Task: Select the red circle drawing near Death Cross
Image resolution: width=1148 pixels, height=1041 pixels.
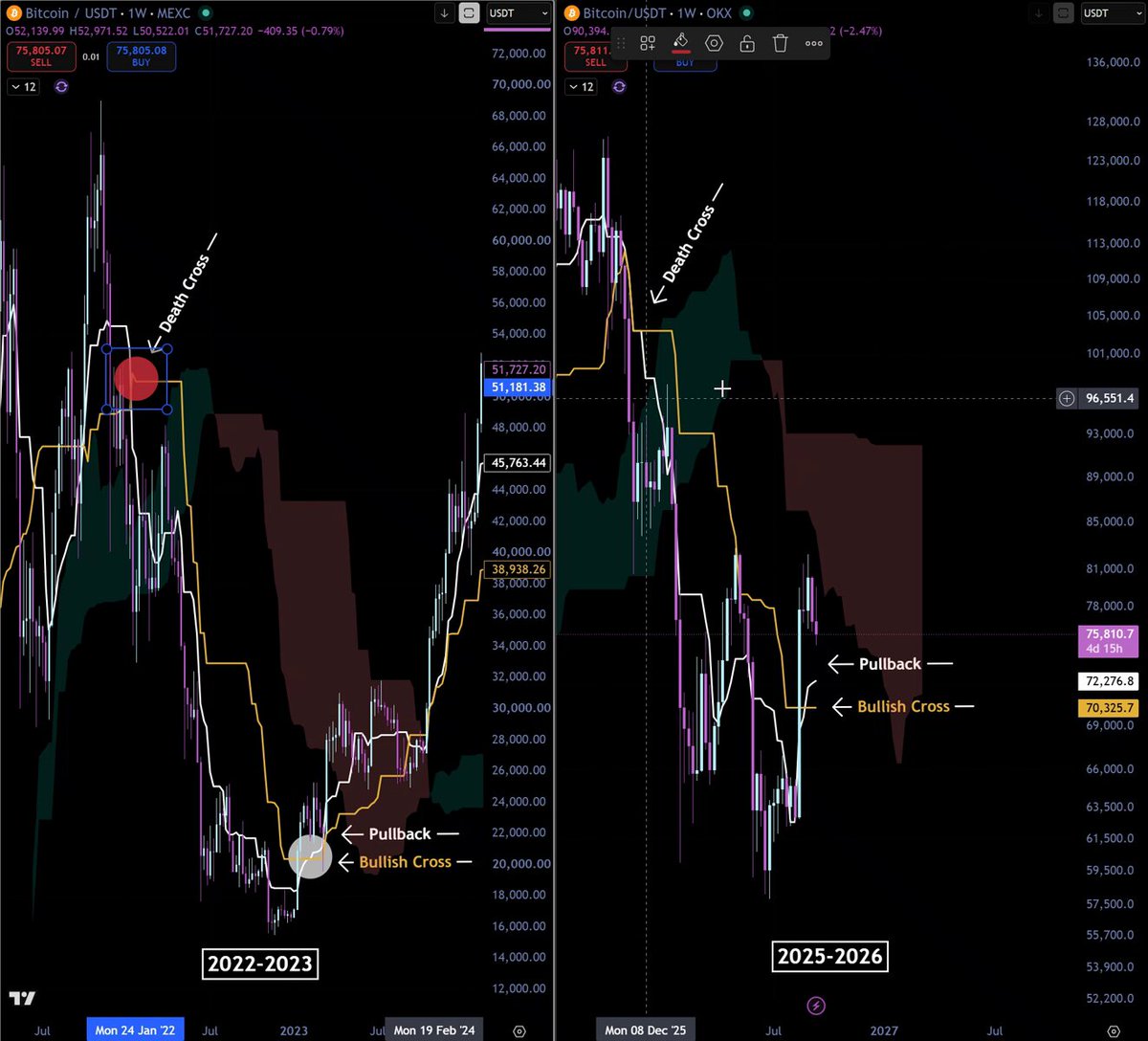Action: click(136, 378)
